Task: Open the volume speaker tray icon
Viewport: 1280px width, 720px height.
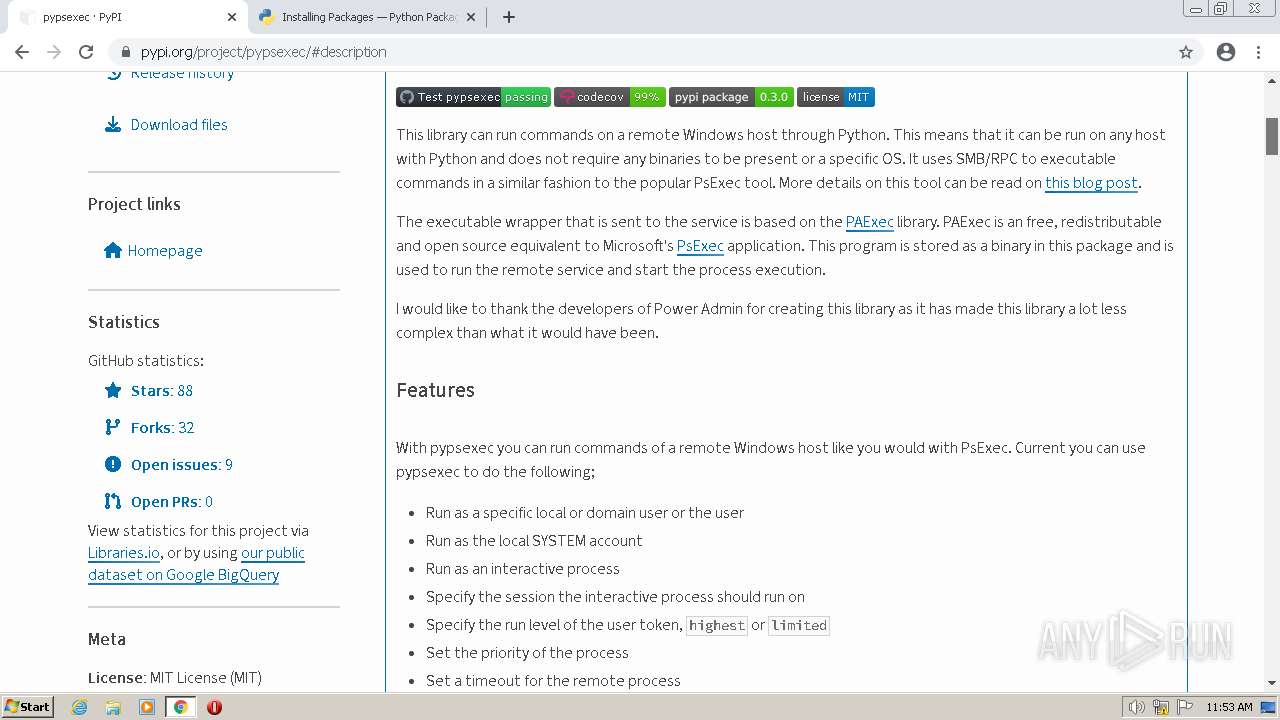Action: click(1137, 707)
